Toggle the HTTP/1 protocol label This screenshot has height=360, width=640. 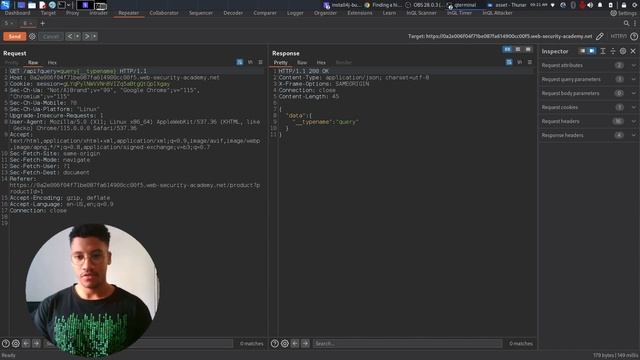[619, 36]
